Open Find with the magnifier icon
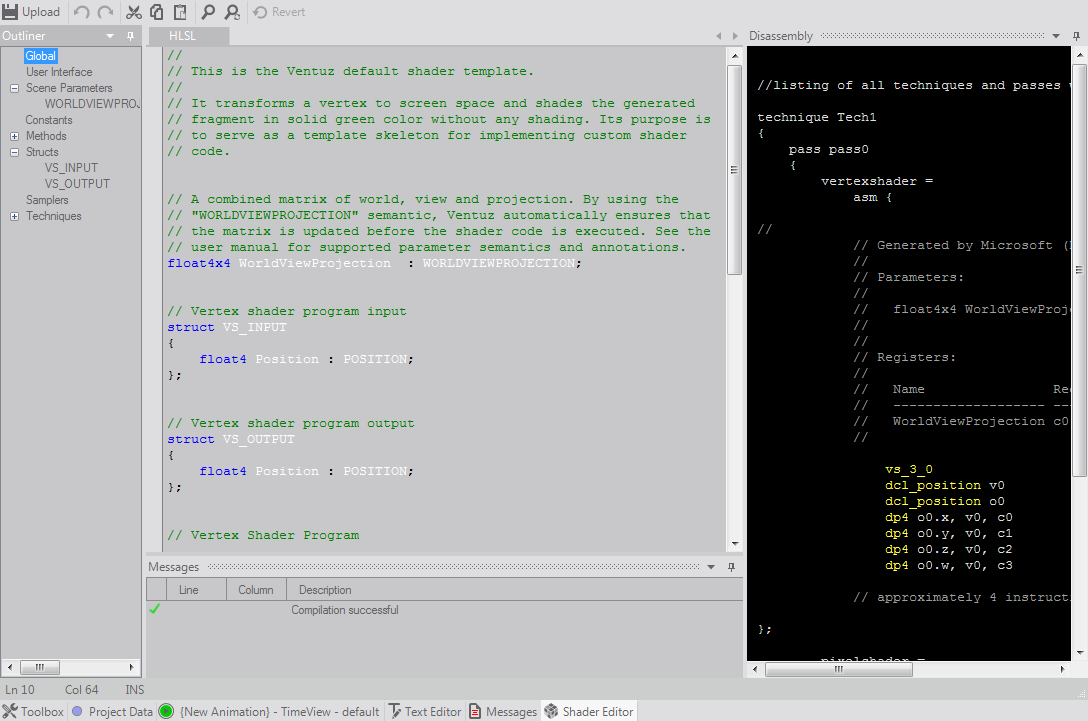The width and height of the screenshot is (1088, 721). pyautogui.click(x=208, y=12)
